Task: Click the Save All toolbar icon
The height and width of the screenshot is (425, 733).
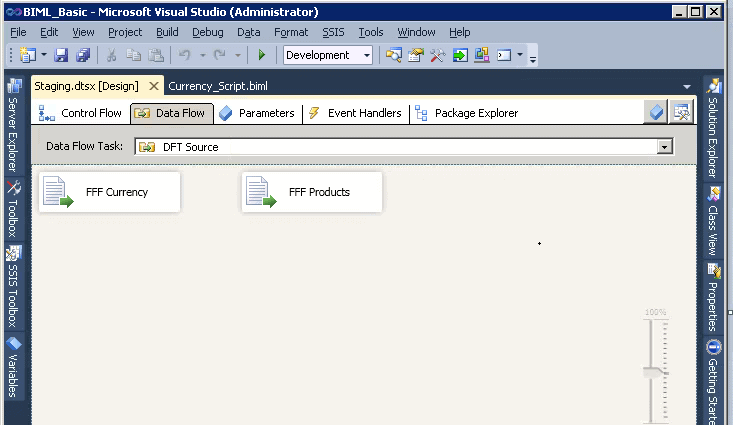Action: point(83,55)
